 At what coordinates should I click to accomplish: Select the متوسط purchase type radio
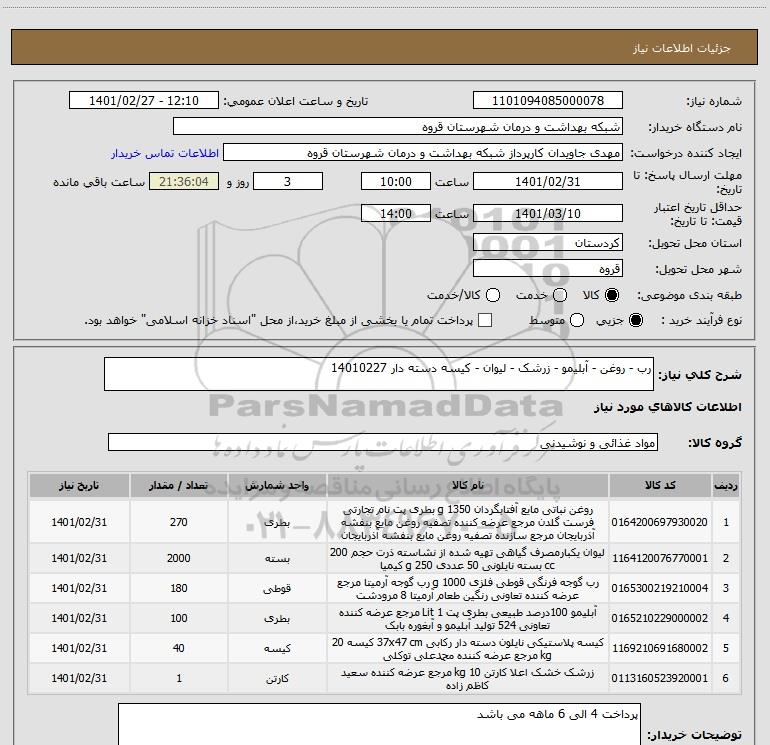tap(577, 320)
